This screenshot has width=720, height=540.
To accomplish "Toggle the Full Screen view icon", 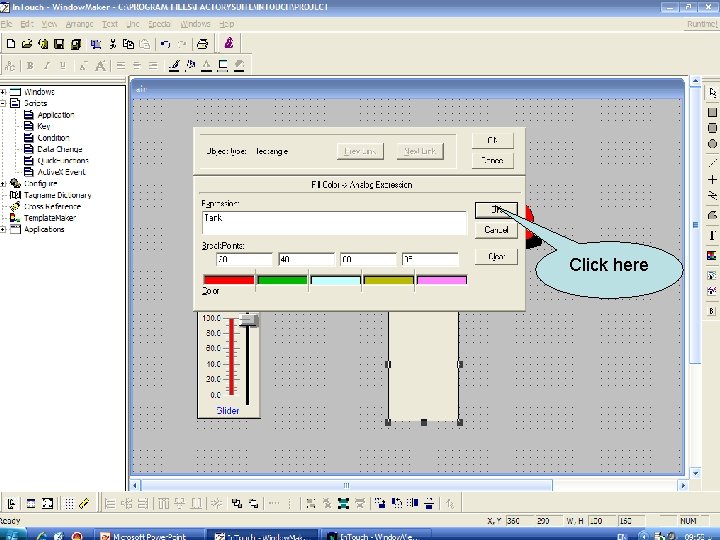I will click(47, 504).
